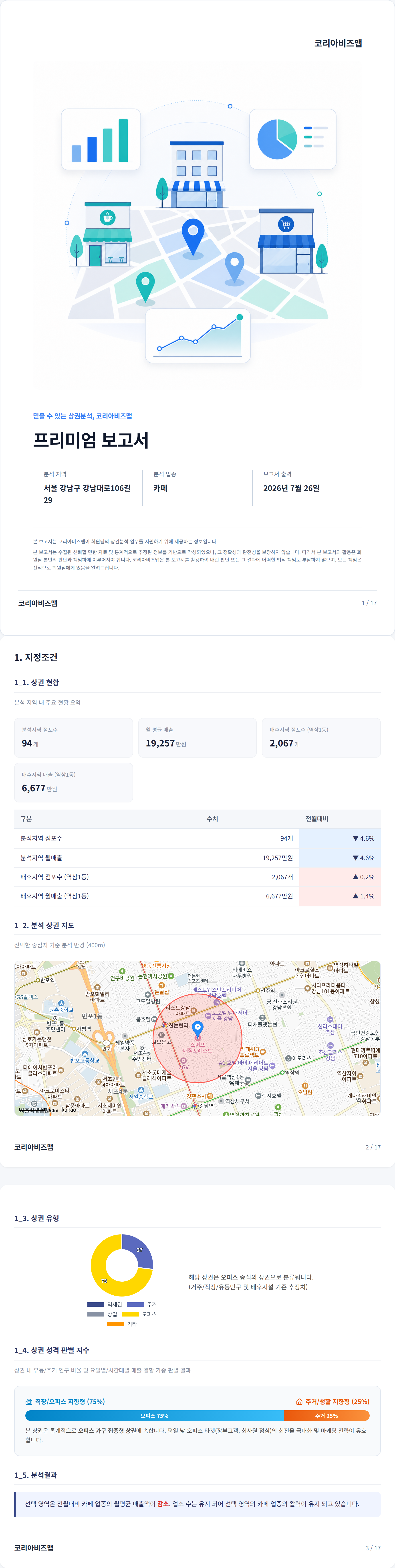Image resolution: width=395 pixels, height=1568 pixels.
Task: Click the 1_2. 분석 상권 지도 heading
Action: pos(44,925)
